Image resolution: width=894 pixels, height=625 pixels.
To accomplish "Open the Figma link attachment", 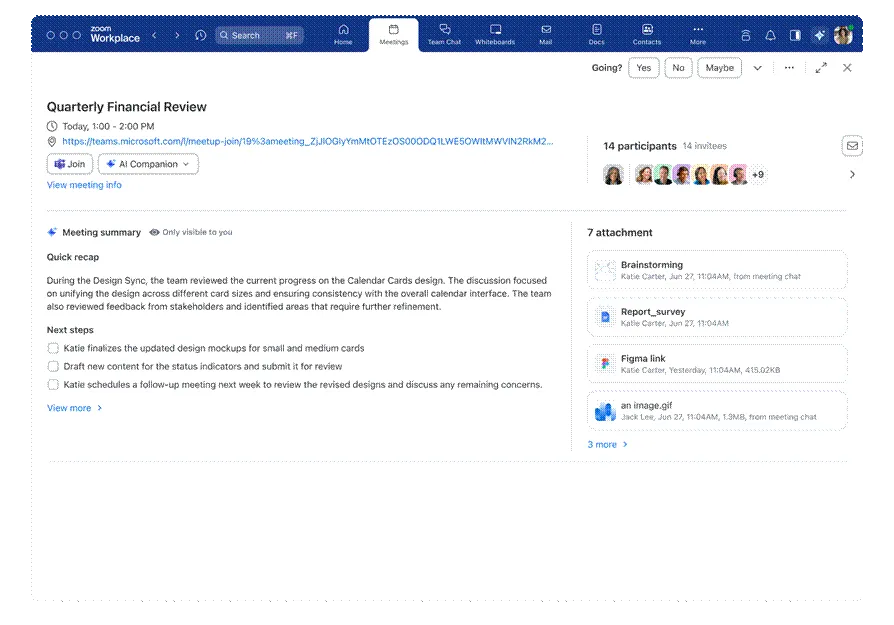I will tap(717, 363).
